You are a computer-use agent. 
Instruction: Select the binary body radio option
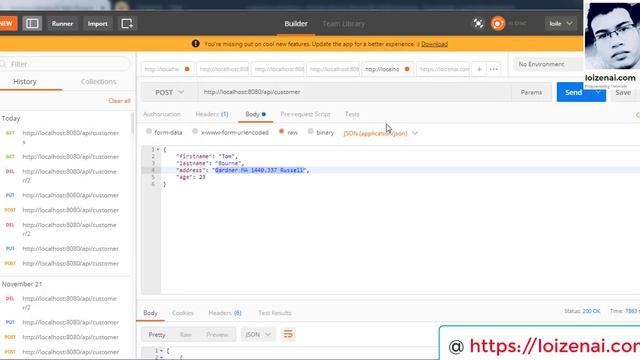click(x=311, y=131)
